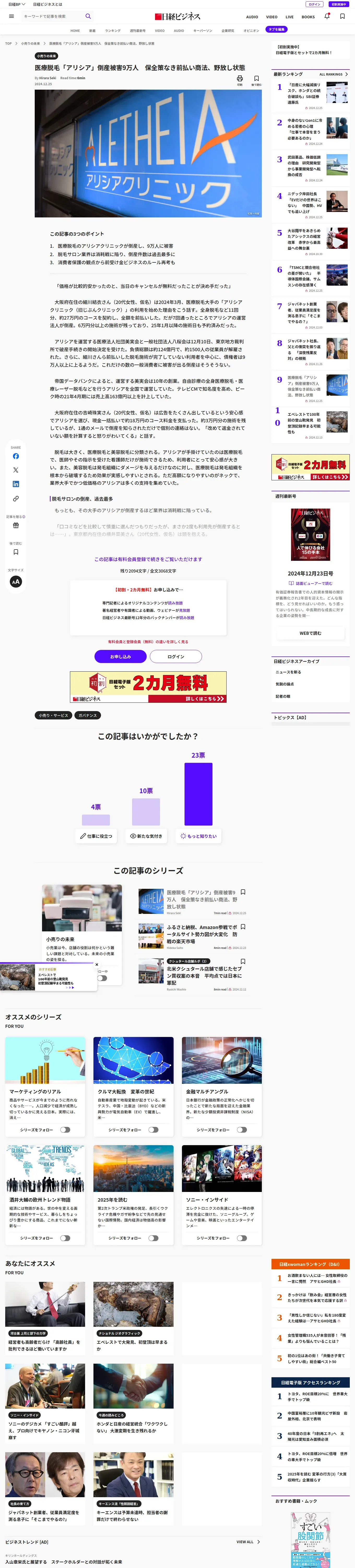
Task: Share article on Facebook
Action: pyautogui.click(x=16, y=456)
